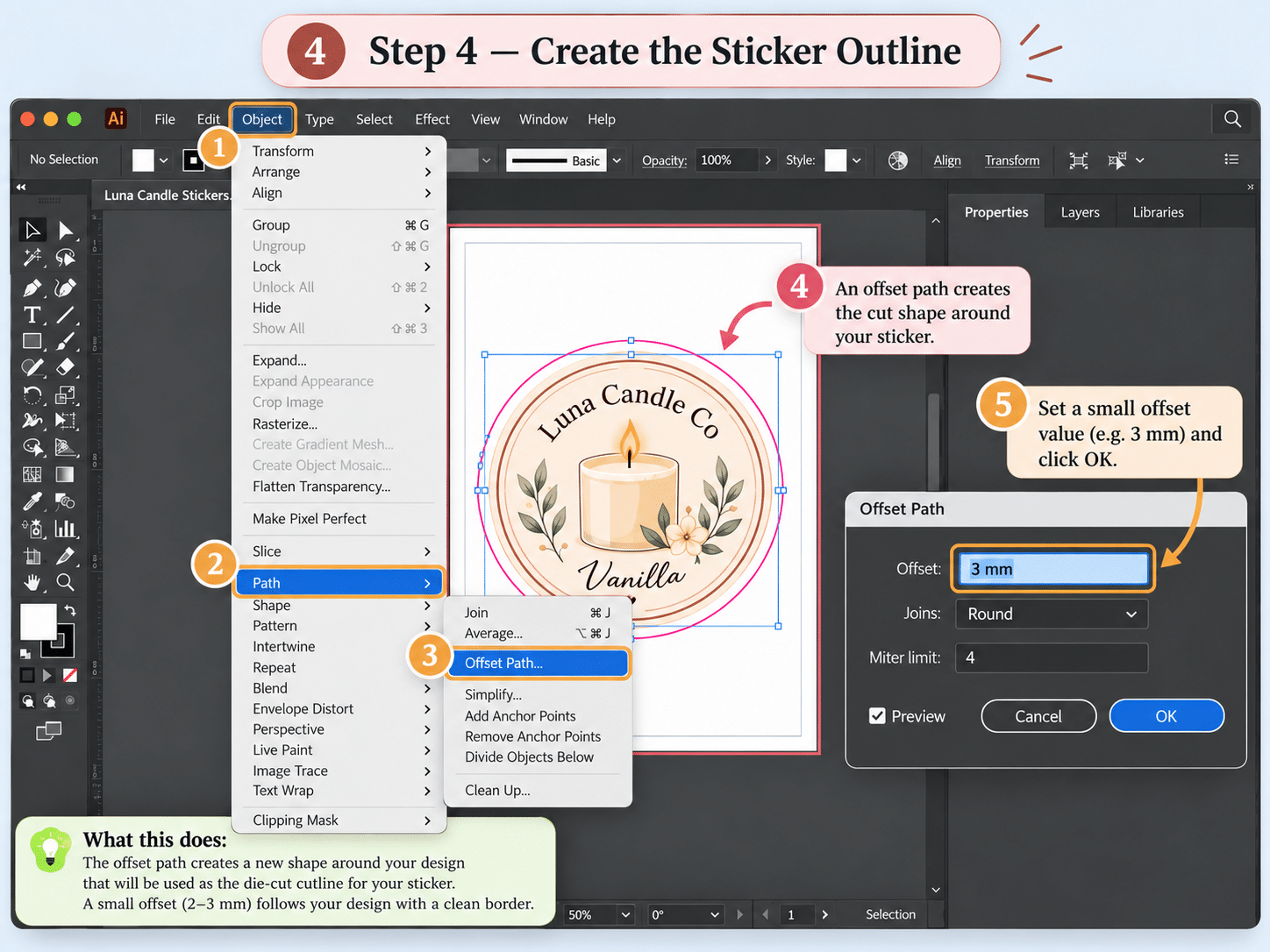Select the Zoom tool
1270x952 pixels.
(x=65, y=582)
